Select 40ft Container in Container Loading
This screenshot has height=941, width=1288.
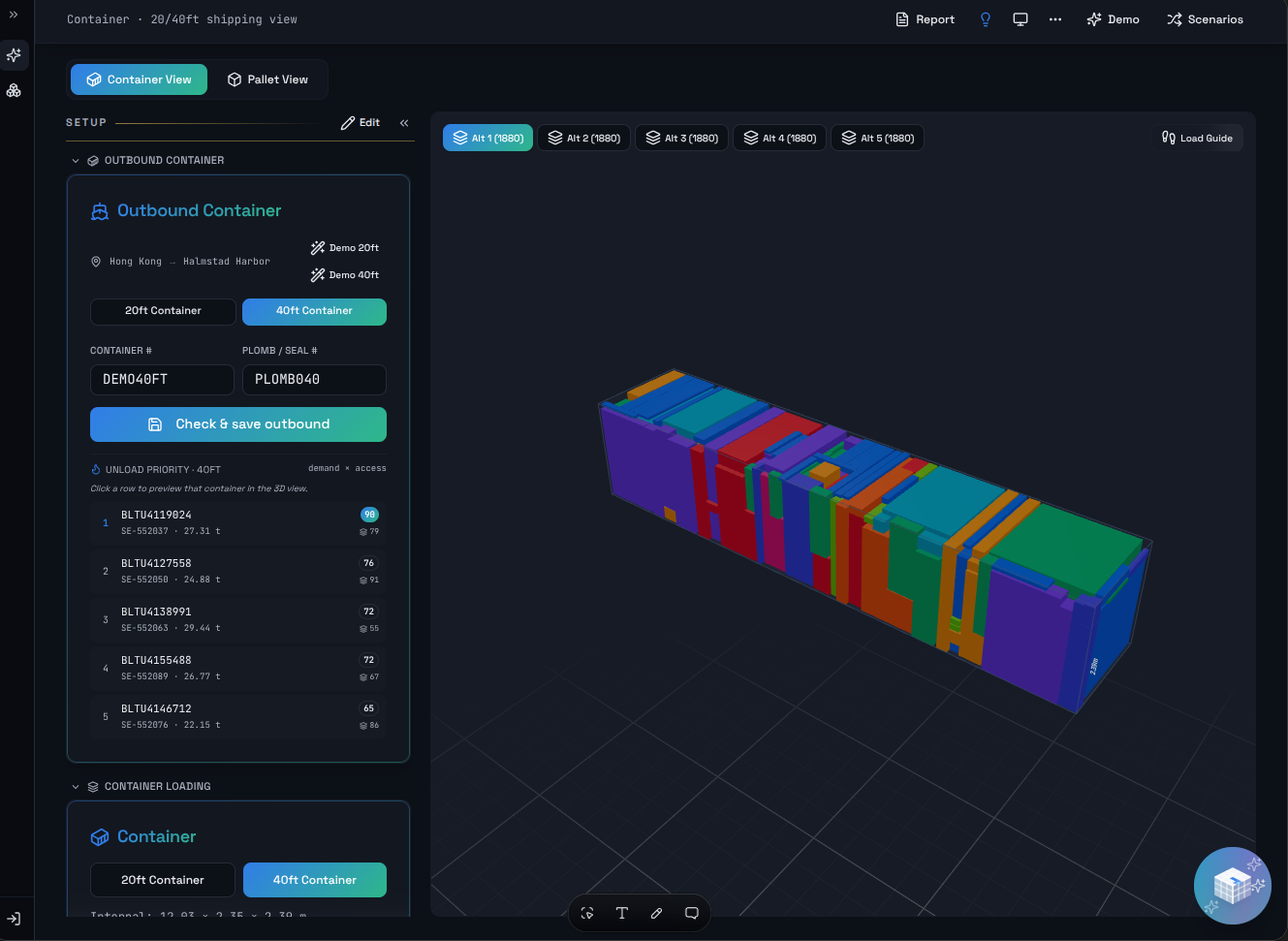[x=315, y=880]
